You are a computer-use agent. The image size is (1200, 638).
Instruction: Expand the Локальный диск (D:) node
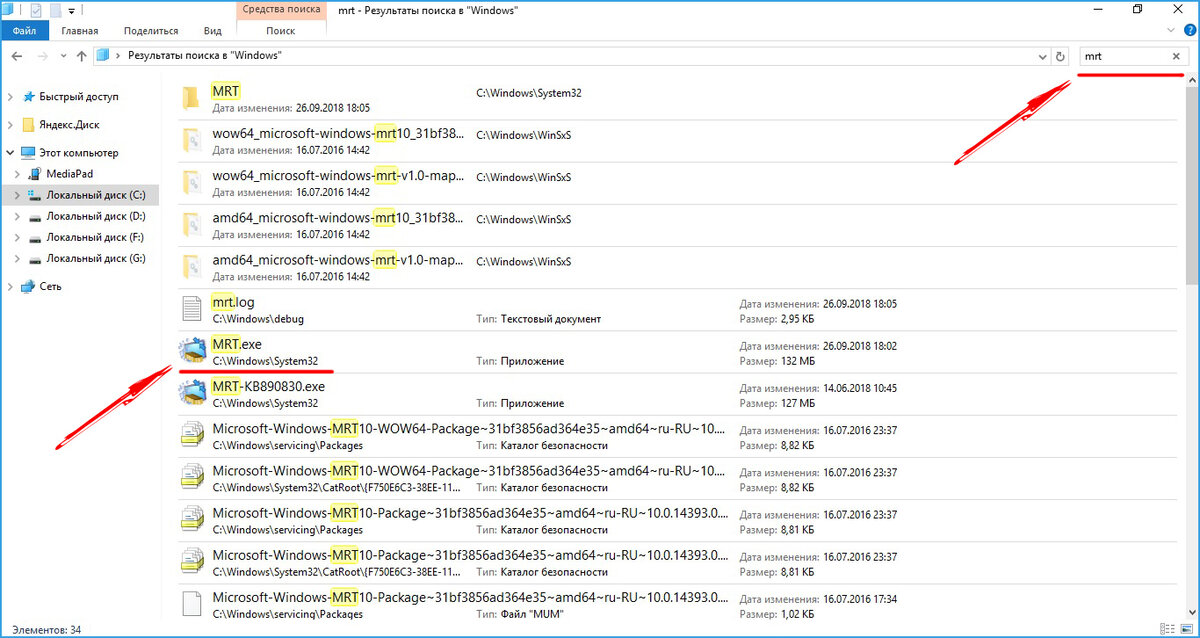[x=18, y=216]
